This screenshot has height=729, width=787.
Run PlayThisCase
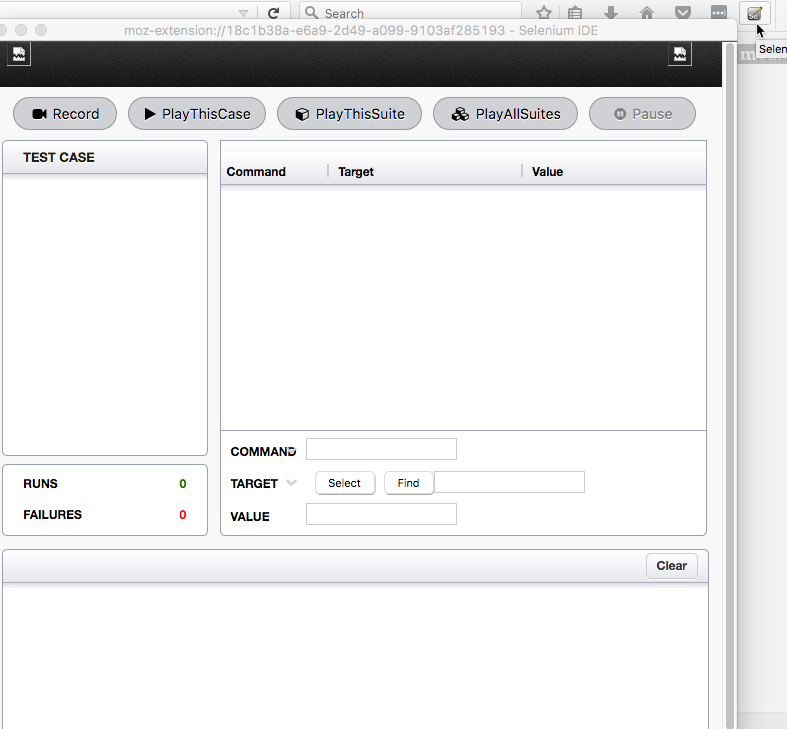[x=197, y=114]
